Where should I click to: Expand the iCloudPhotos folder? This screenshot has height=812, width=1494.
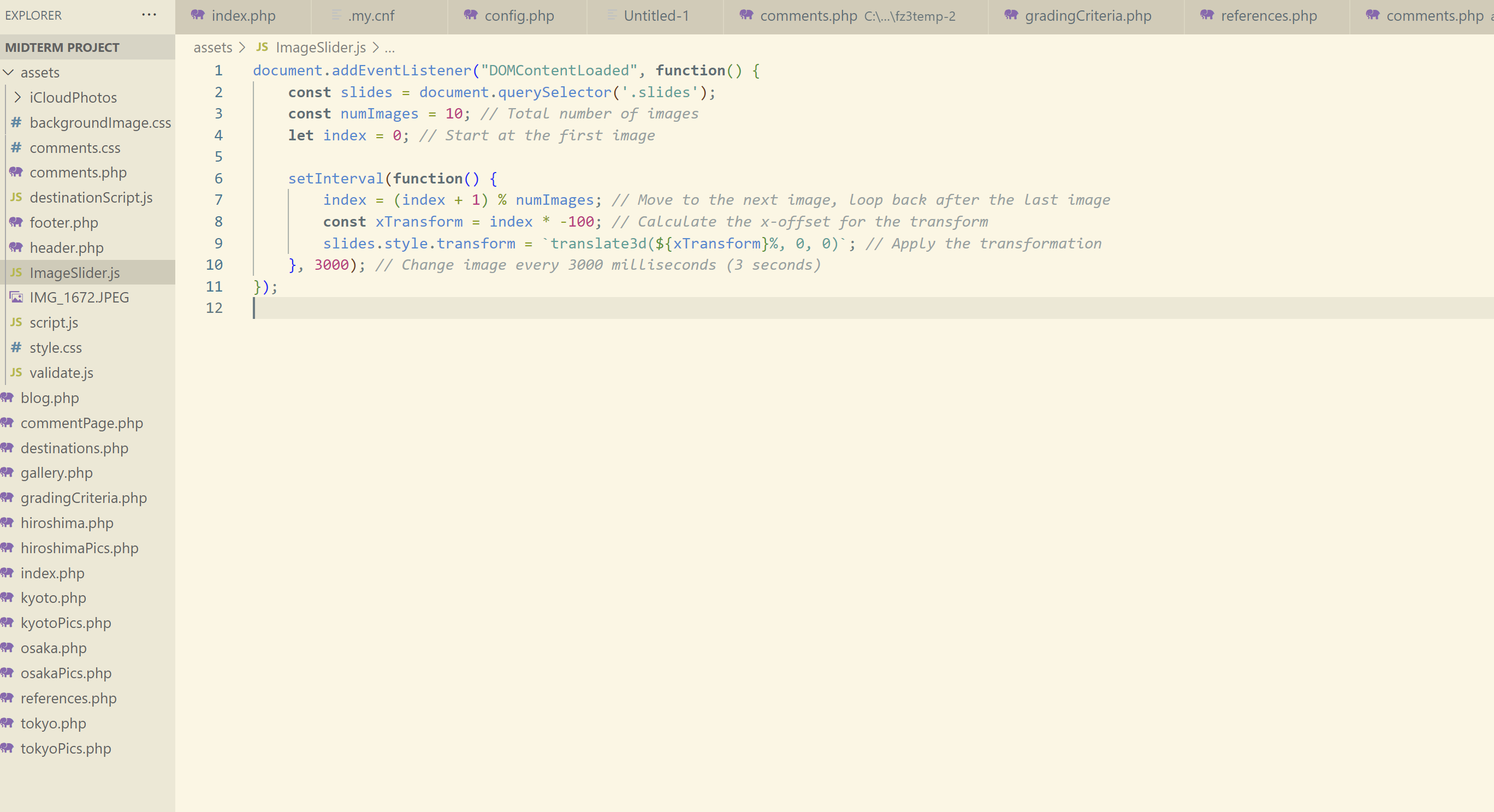pyautogui.click(x=17, y=97)
